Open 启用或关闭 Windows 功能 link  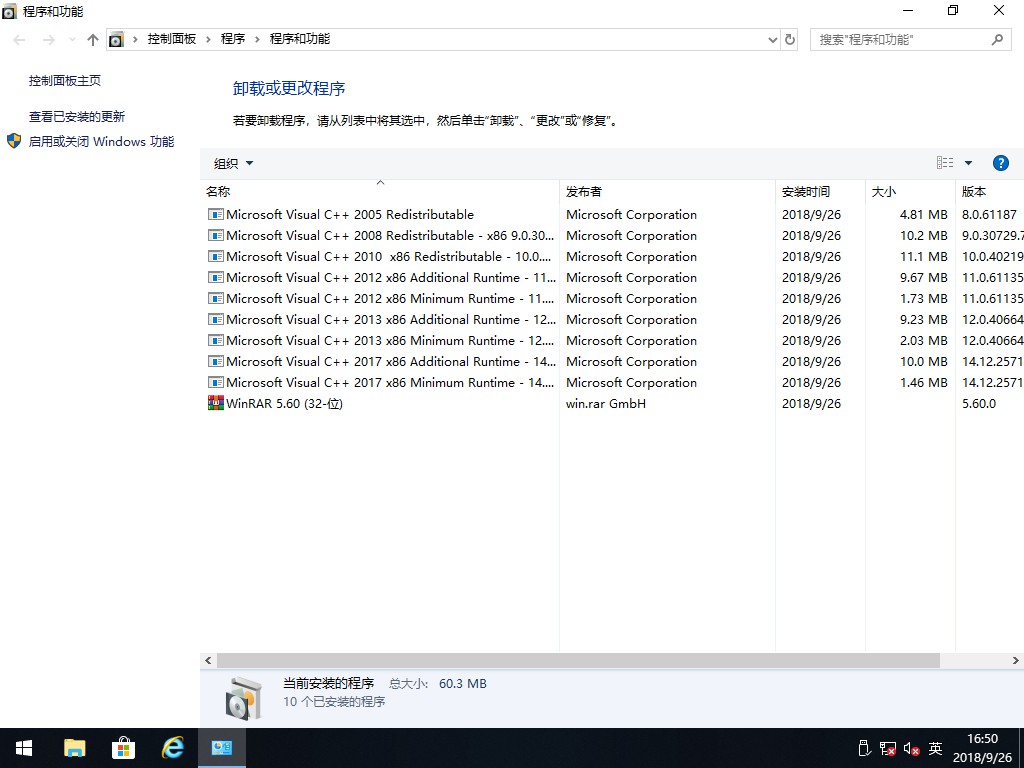click(101, 142)
